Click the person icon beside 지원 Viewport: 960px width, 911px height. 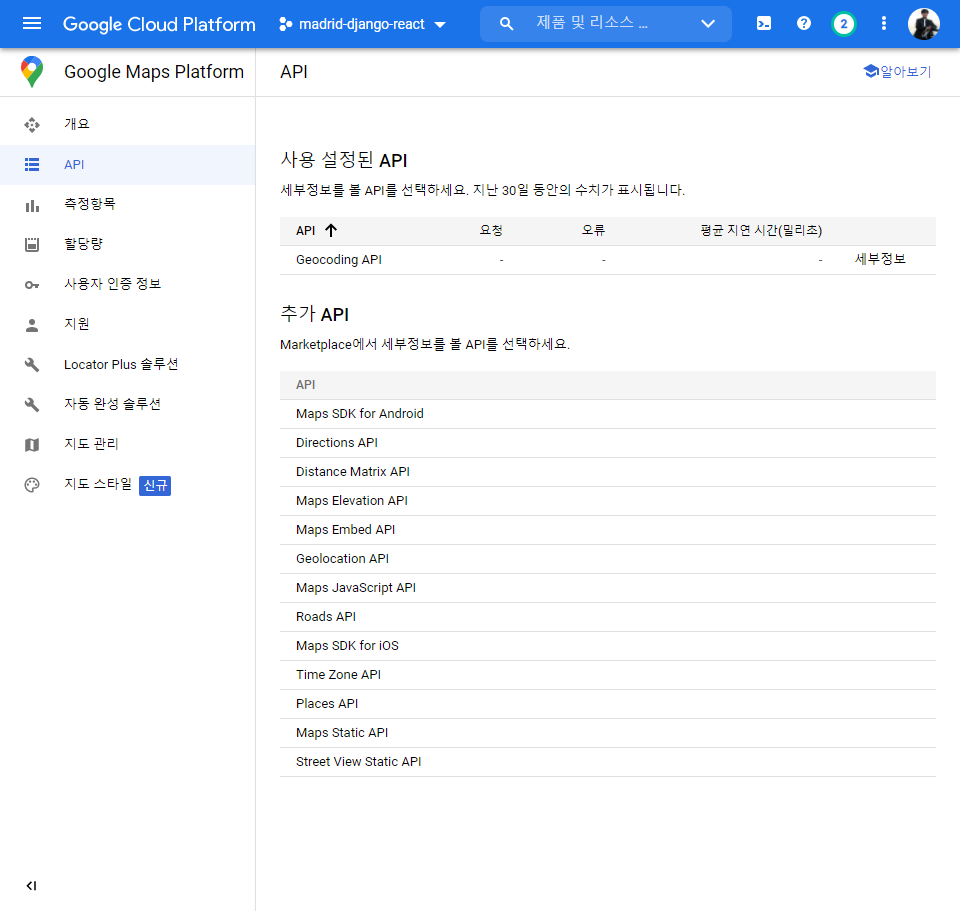(x=32, y=325)
